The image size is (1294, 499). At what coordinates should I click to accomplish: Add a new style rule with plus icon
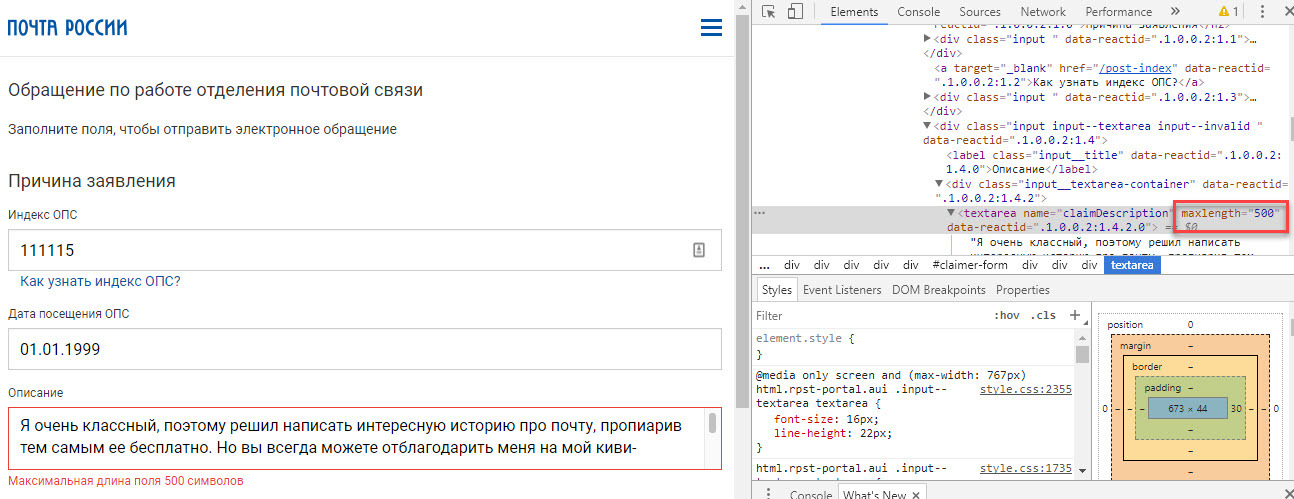(x=1075, y=315)
